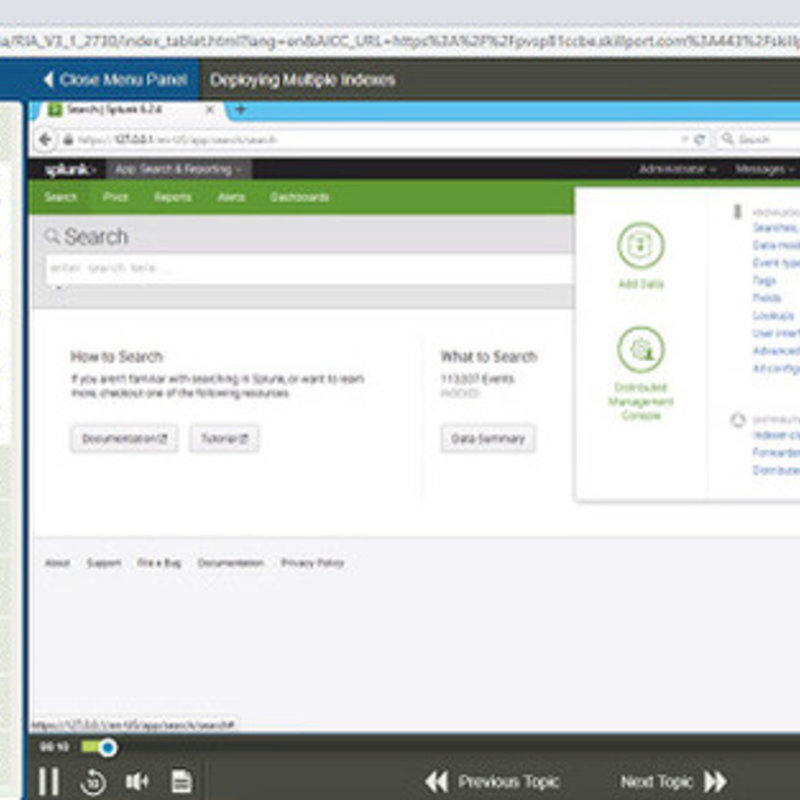Go to Next Topic
Screen dimensions: 800x800
[x=674, y=782]
